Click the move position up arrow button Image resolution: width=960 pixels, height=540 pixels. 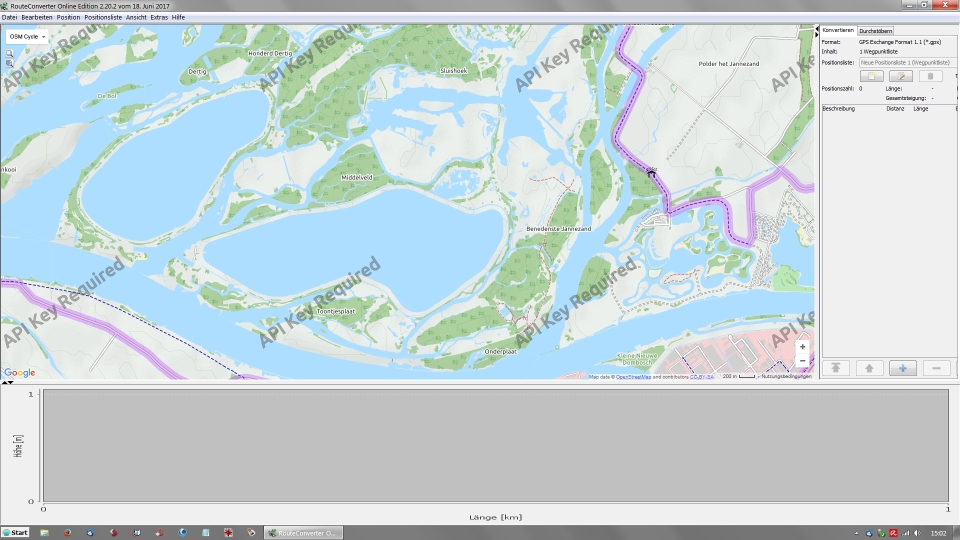869,368
